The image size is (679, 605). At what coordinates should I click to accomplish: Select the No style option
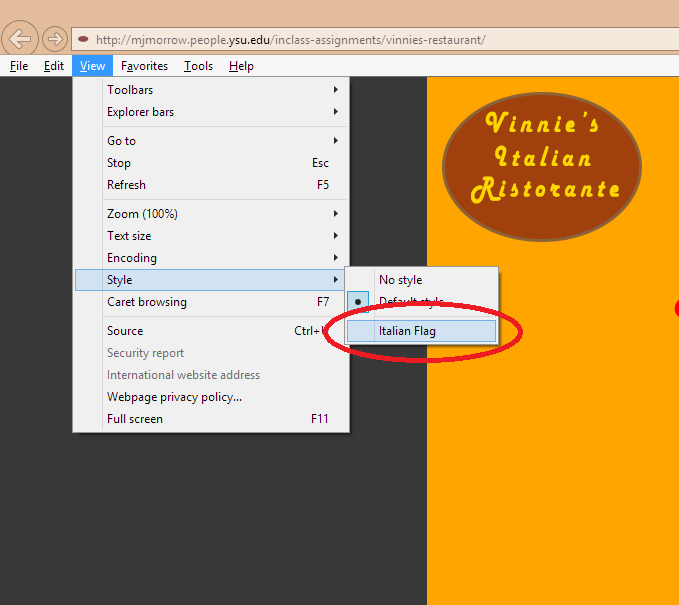click(x=400, y=280)
